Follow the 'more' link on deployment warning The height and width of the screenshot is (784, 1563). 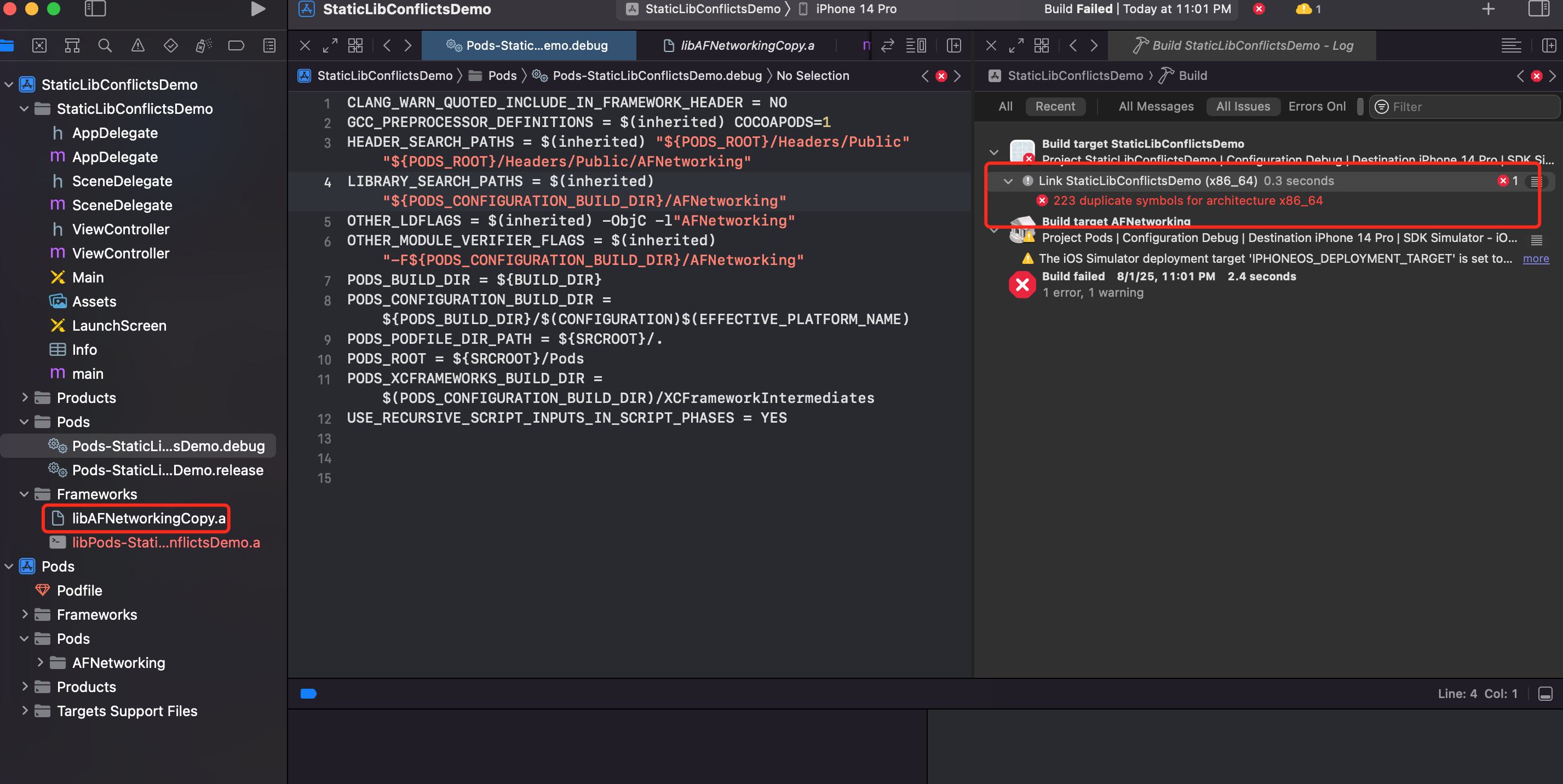pyautogui.click(x=1536, y=259)
